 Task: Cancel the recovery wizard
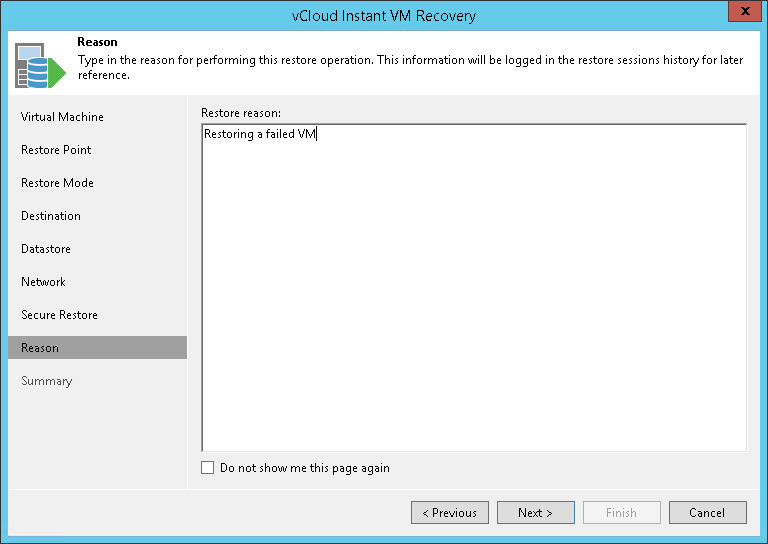[707, 513]
